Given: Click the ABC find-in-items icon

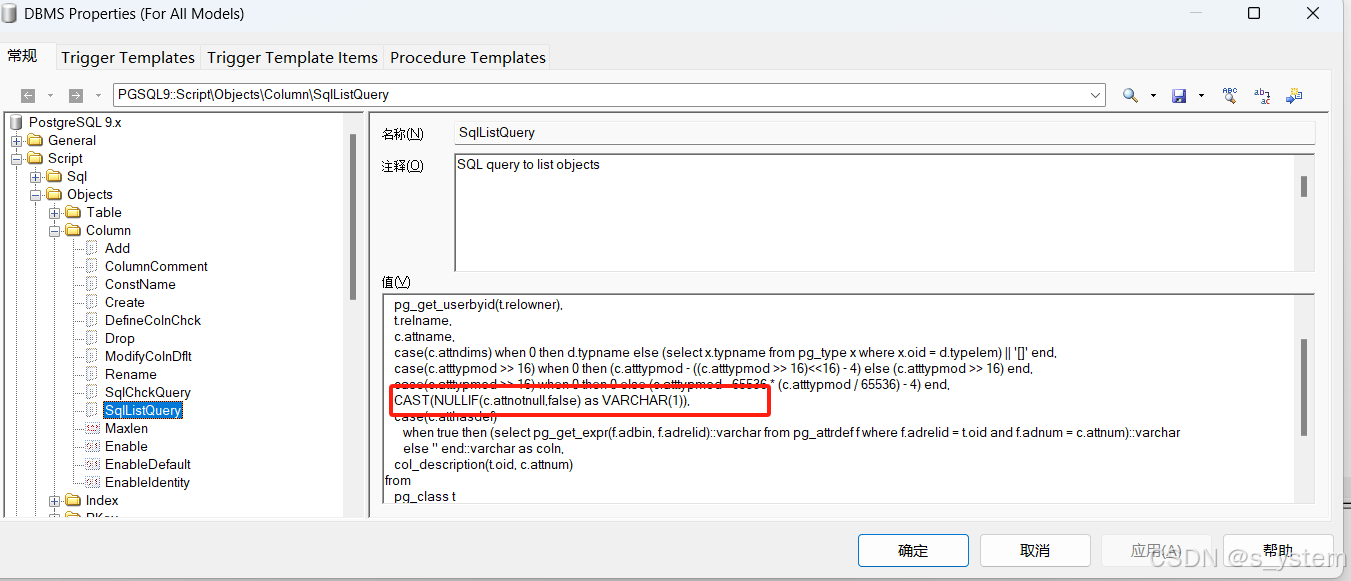Looking at the screenshot, I should 1230,95.
